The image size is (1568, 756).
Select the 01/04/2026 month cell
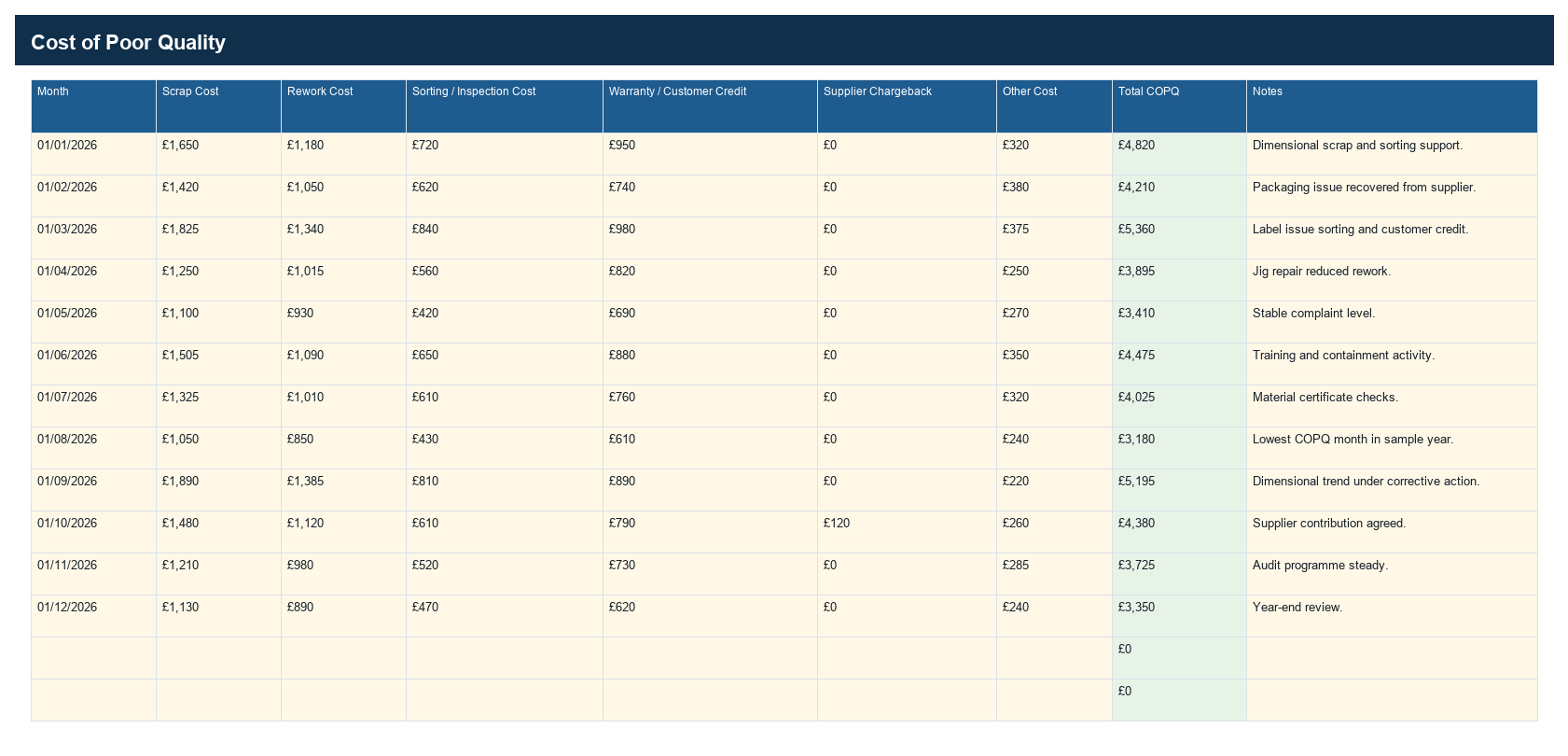93,280
